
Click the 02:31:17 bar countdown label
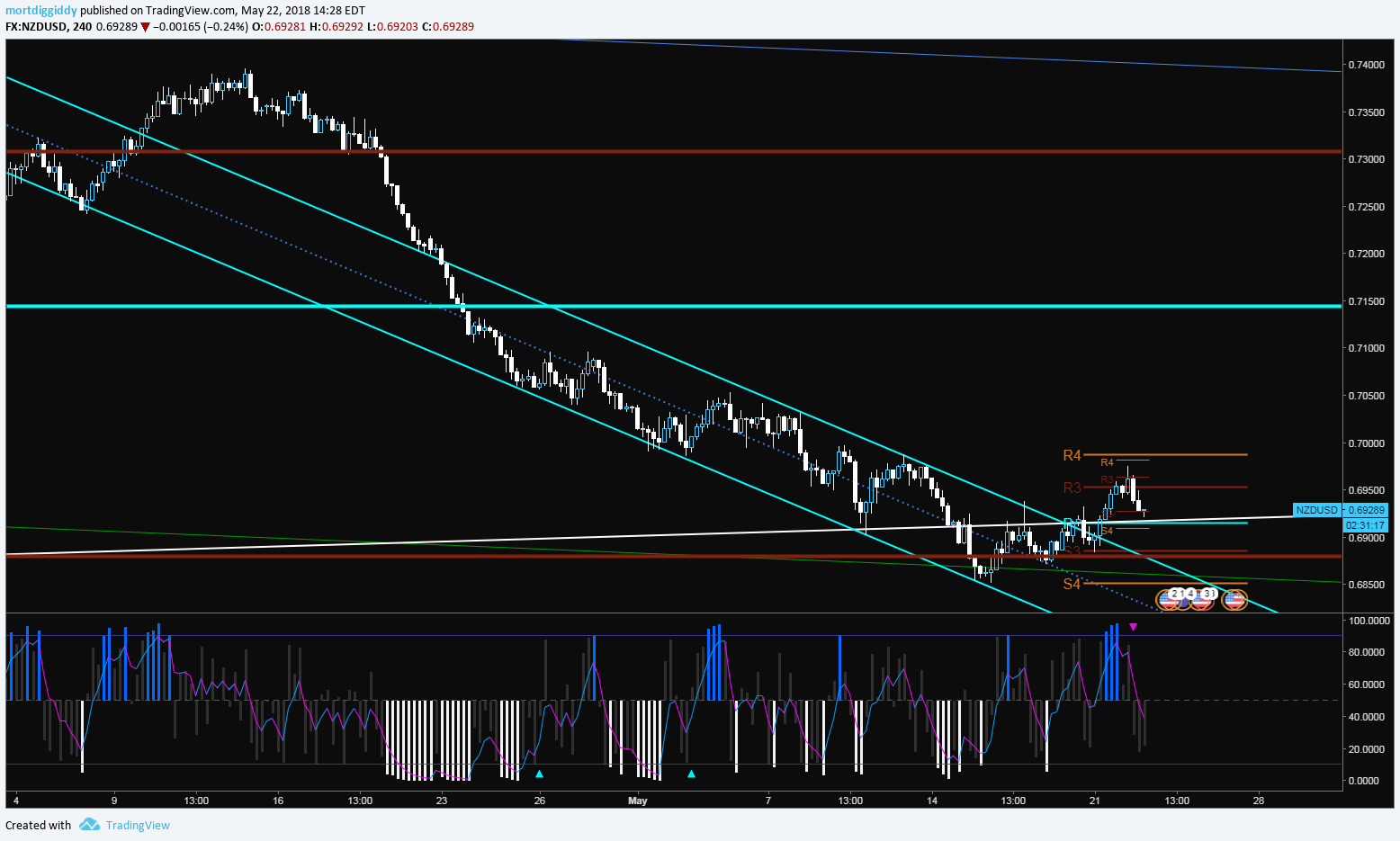(1366, 525)
